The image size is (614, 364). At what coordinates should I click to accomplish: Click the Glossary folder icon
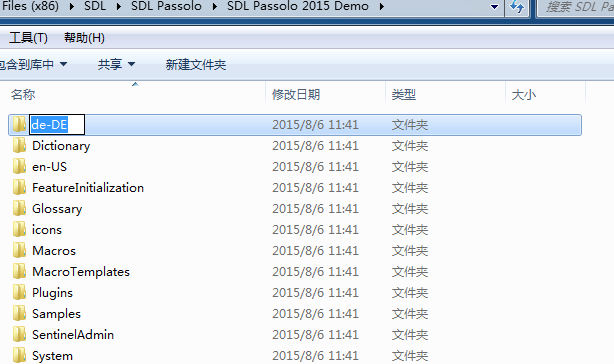(19, 209)
